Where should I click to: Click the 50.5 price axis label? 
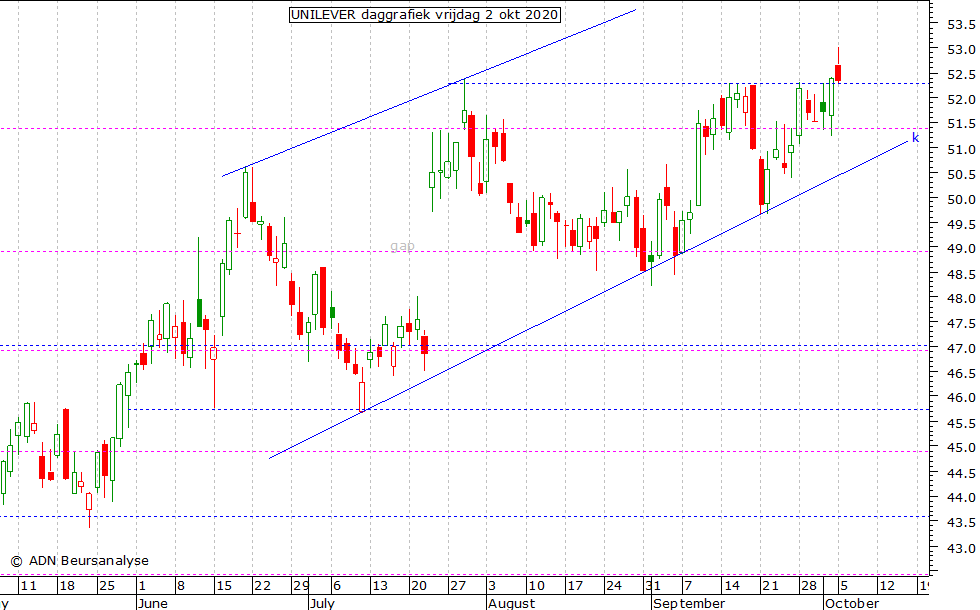[x=961, y=174]
